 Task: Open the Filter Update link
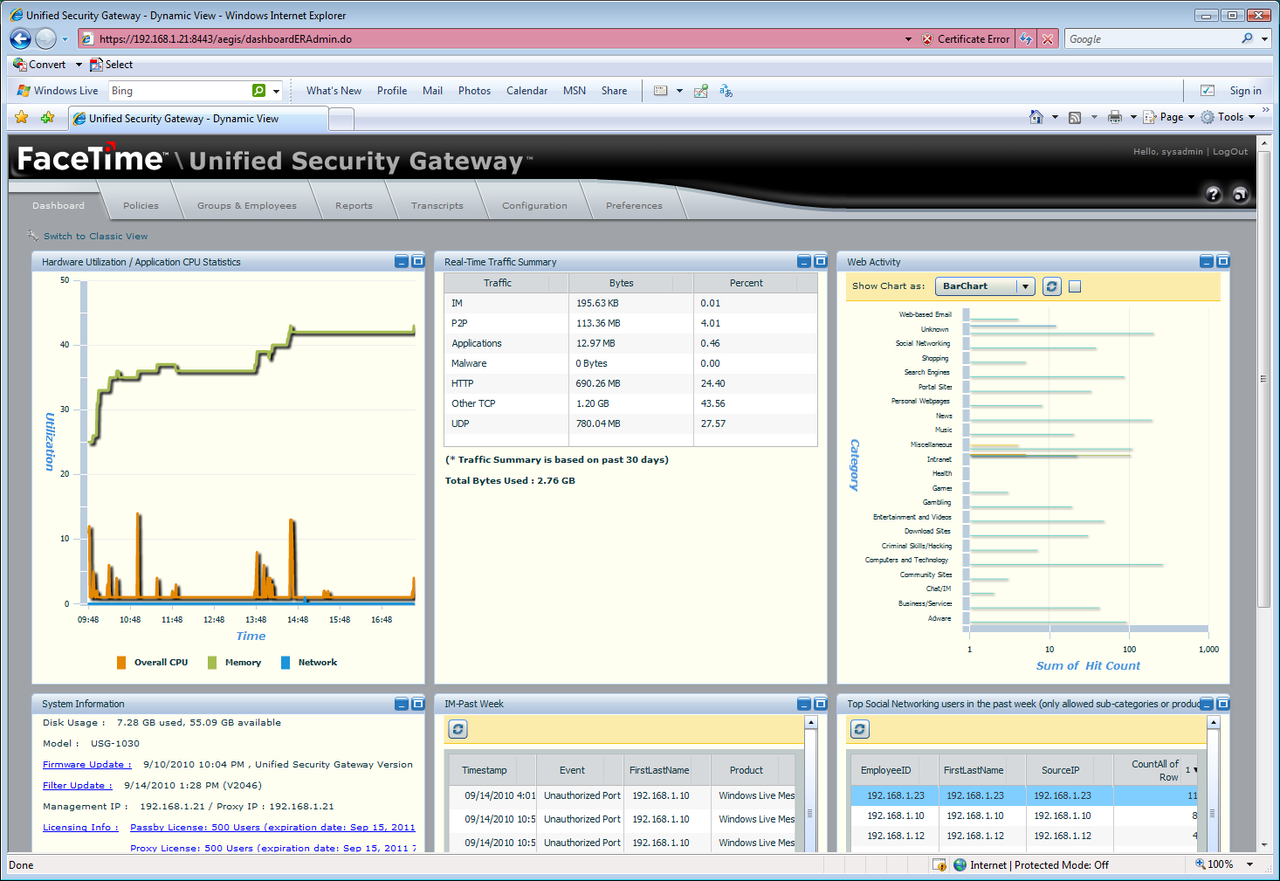[x=78, y=785]
